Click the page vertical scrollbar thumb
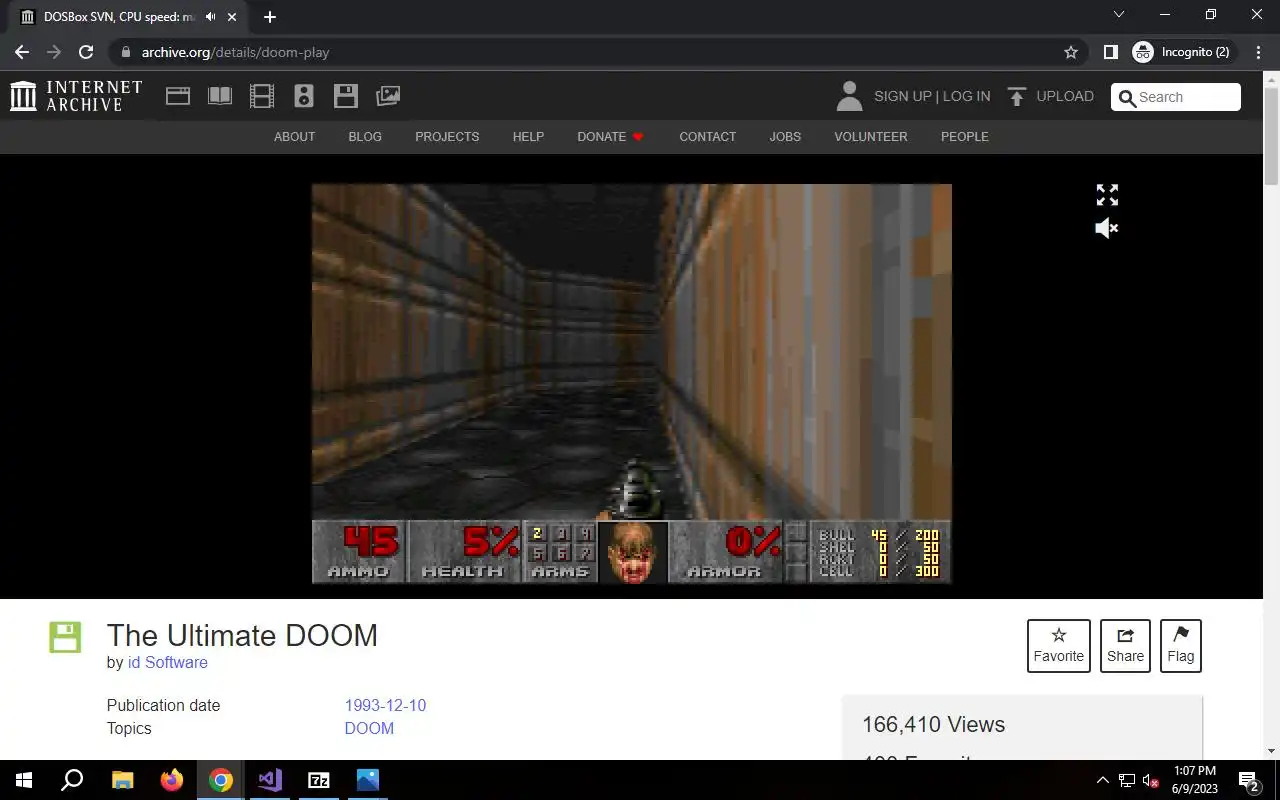Screen dimensions: 1280x800 1271,136
